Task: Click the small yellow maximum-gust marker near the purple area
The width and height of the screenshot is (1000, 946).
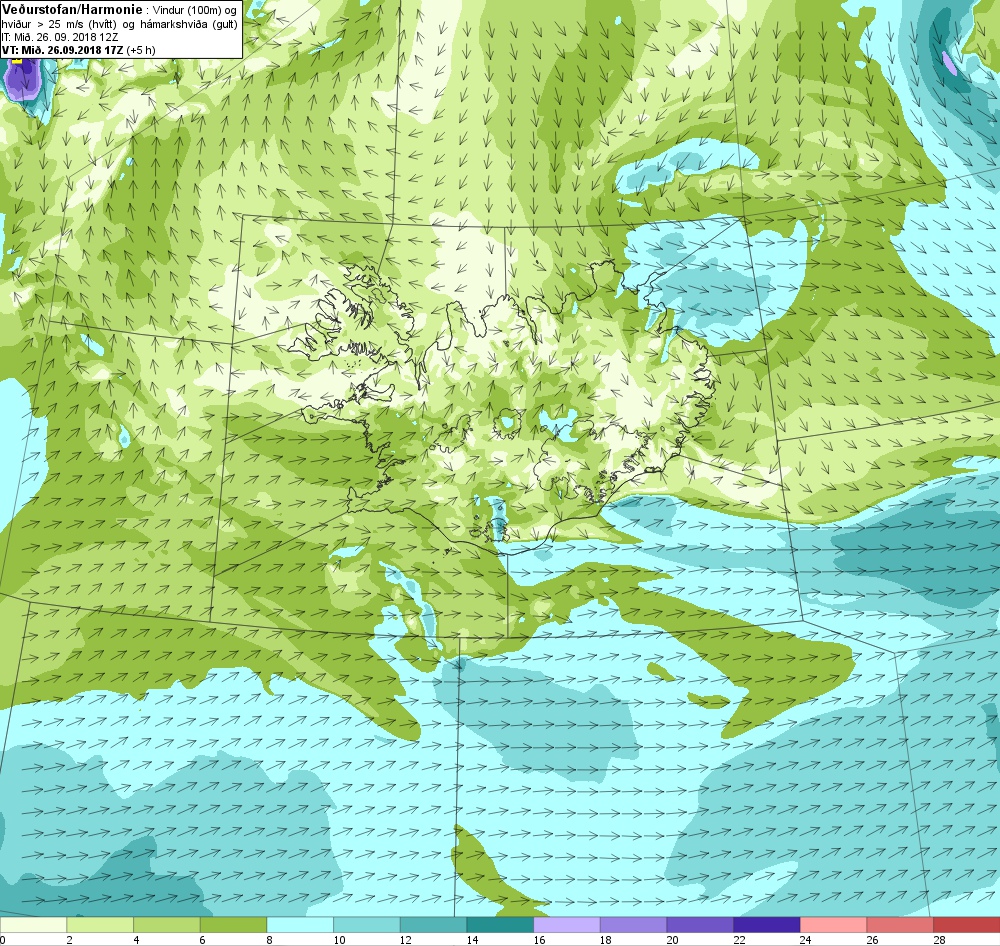Action: pyautogui.click(x=17, y=61)
